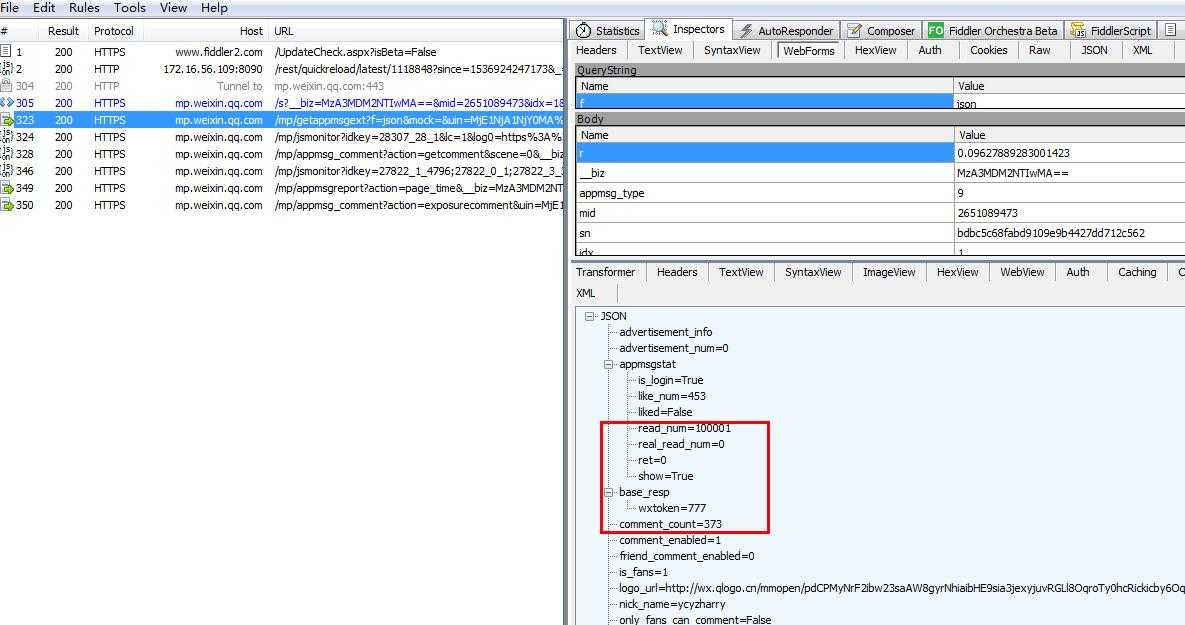Select the comment_count=373 tree item

pyautogui.click(x=670, y=524)
